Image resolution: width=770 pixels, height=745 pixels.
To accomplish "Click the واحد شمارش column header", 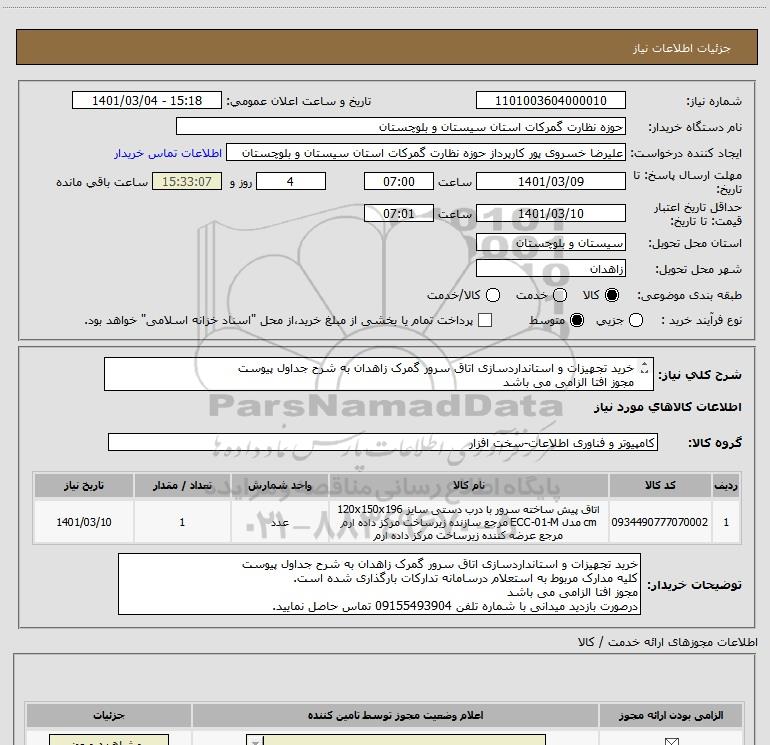I will (x=279, y=485).
